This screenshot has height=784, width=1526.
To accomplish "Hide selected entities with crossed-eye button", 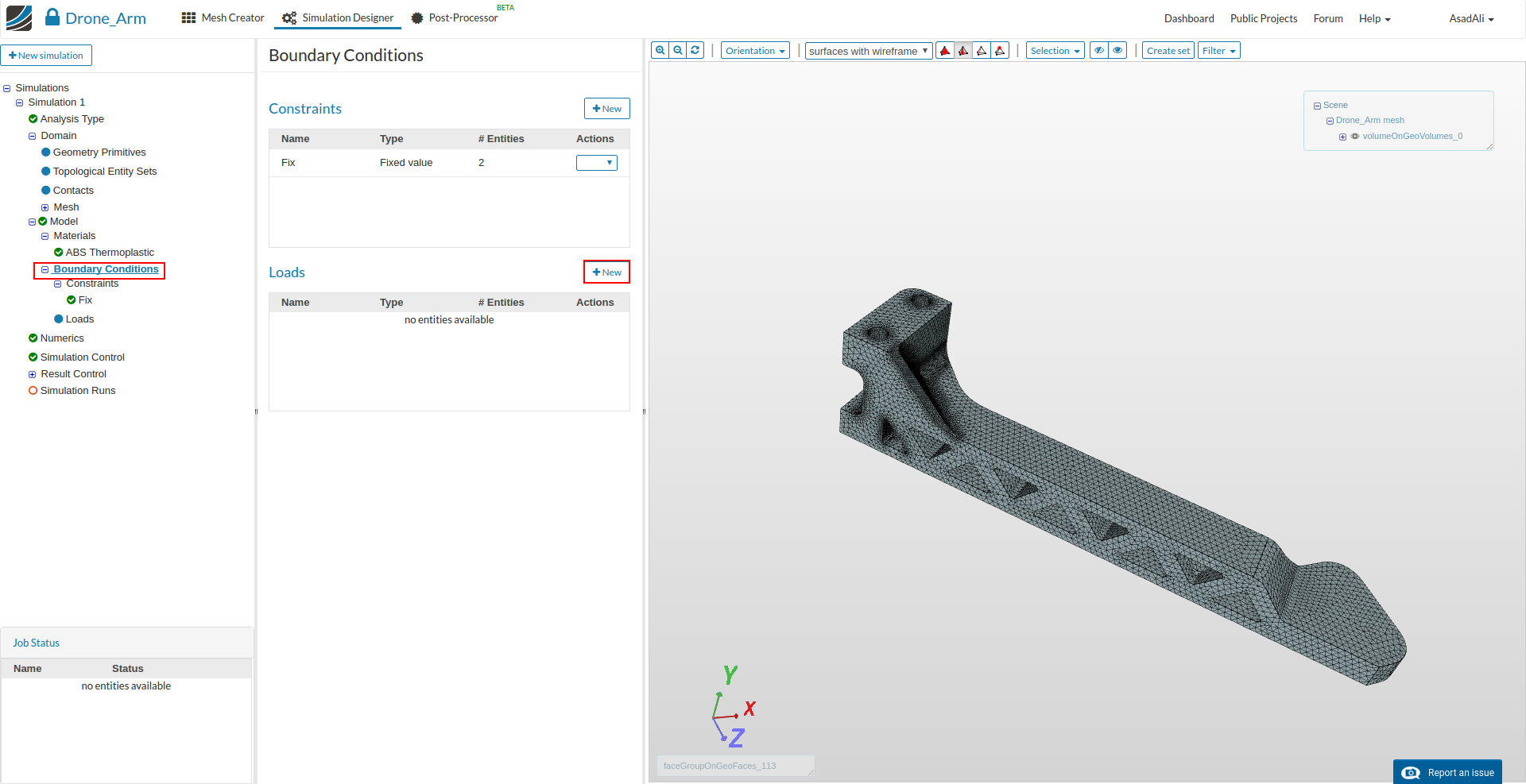I will tap(1099, 50).
